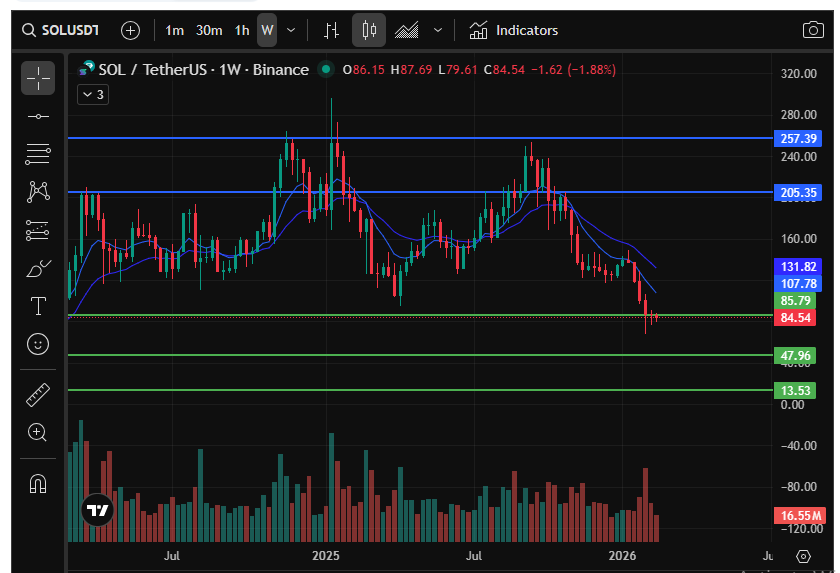Click the 2026 label on time axis
The height and width of the screenshot is (573, 840).
[x=622, y=556]
